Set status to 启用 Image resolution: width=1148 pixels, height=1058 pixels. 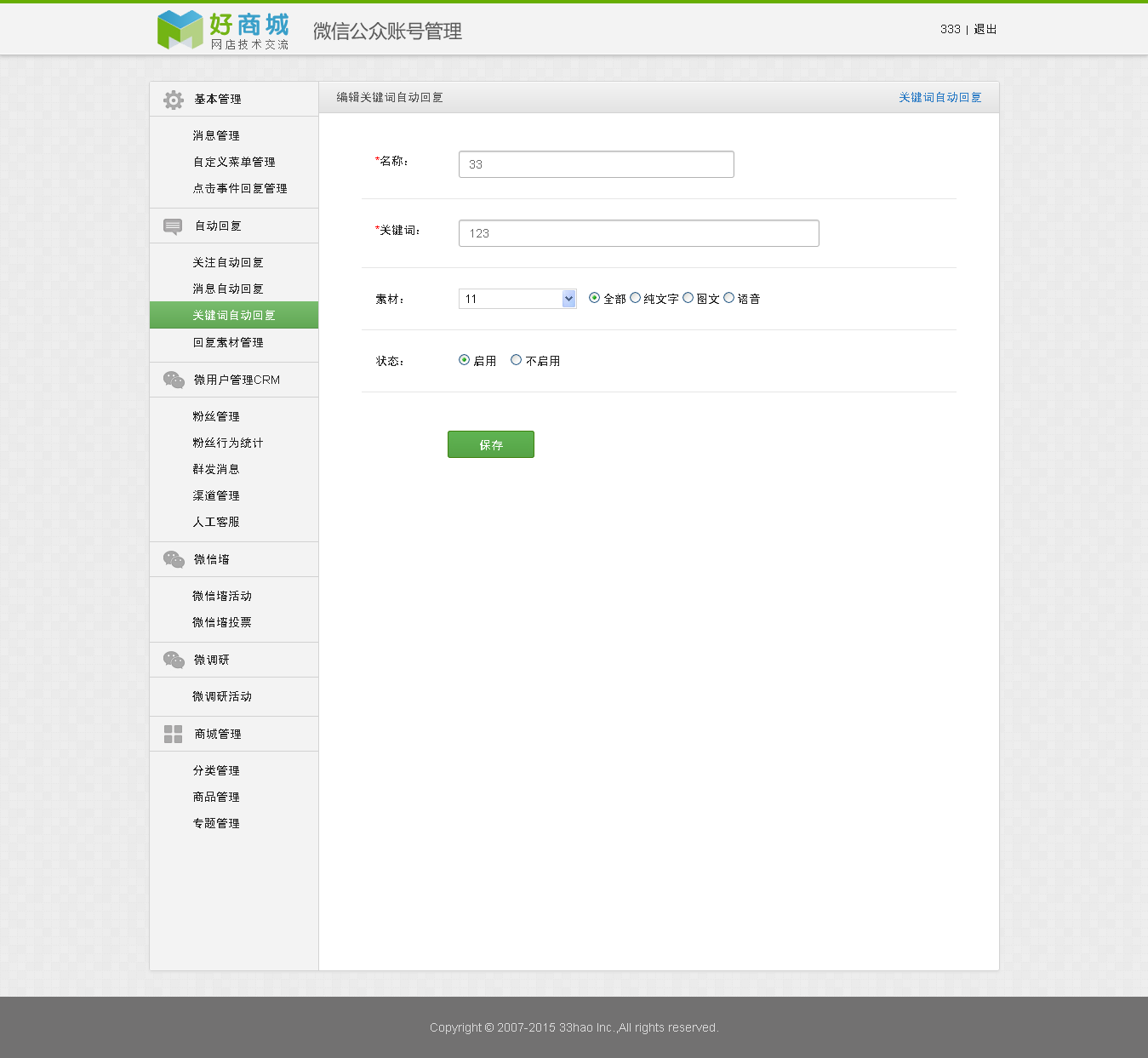464,360
